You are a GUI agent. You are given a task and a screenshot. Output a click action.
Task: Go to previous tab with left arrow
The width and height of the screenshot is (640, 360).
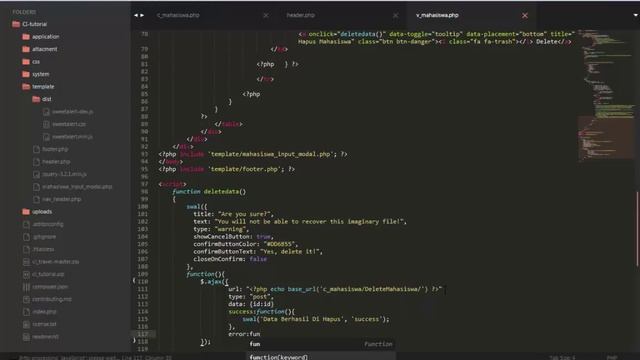pyautogui.click(x=136, y=16)
